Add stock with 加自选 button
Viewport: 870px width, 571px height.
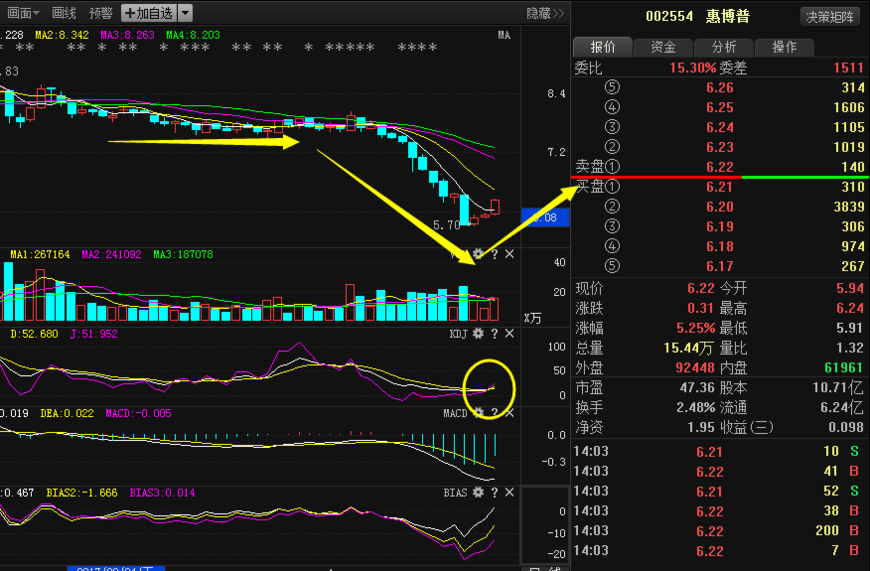pos(149,13)
